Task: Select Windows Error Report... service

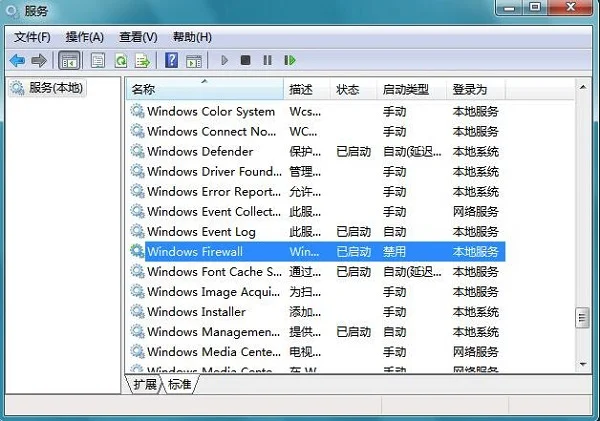Action: click(x=214, y=191)
